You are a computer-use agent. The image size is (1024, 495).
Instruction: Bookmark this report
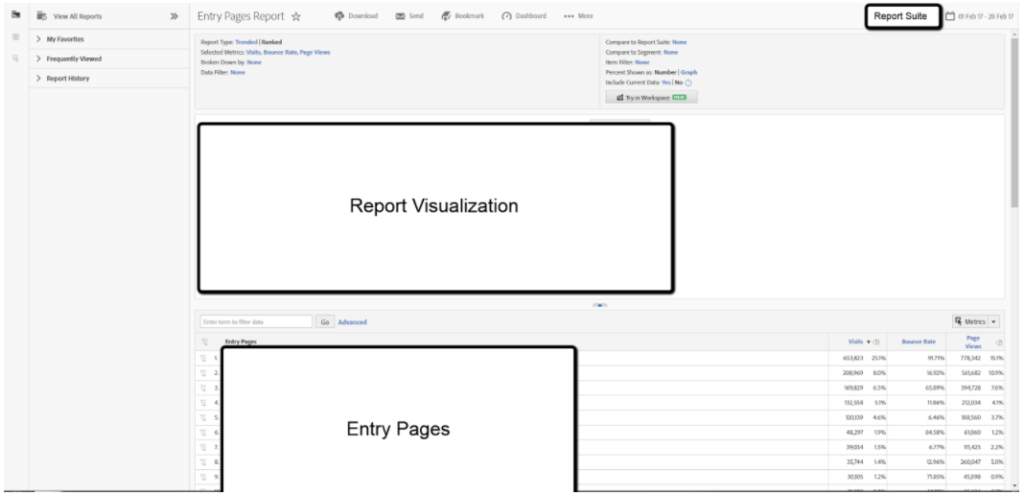(x=446, y=16)
